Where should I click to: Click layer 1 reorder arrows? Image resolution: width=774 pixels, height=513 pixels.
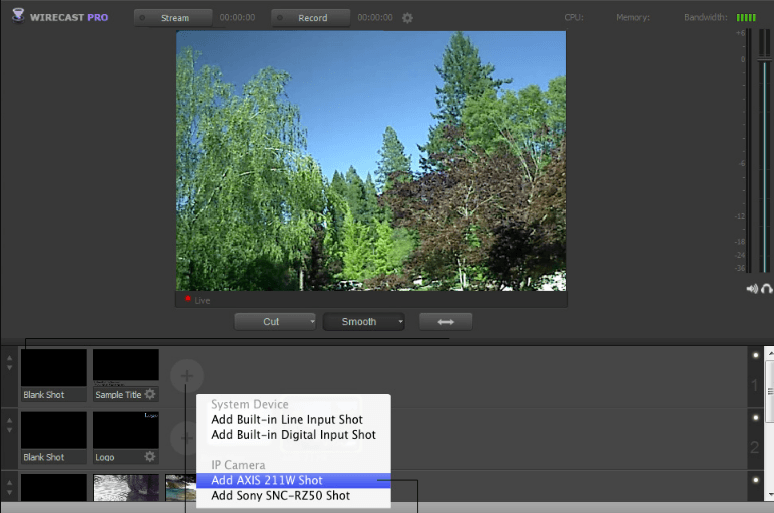(x=9, y=362)
